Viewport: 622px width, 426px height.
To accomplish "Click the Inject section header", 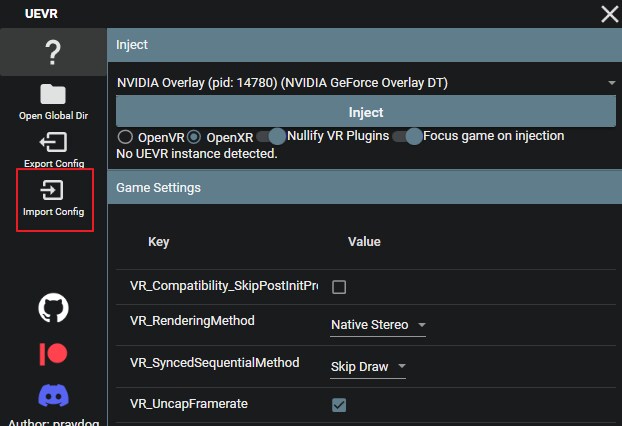I will click(366, 45).
